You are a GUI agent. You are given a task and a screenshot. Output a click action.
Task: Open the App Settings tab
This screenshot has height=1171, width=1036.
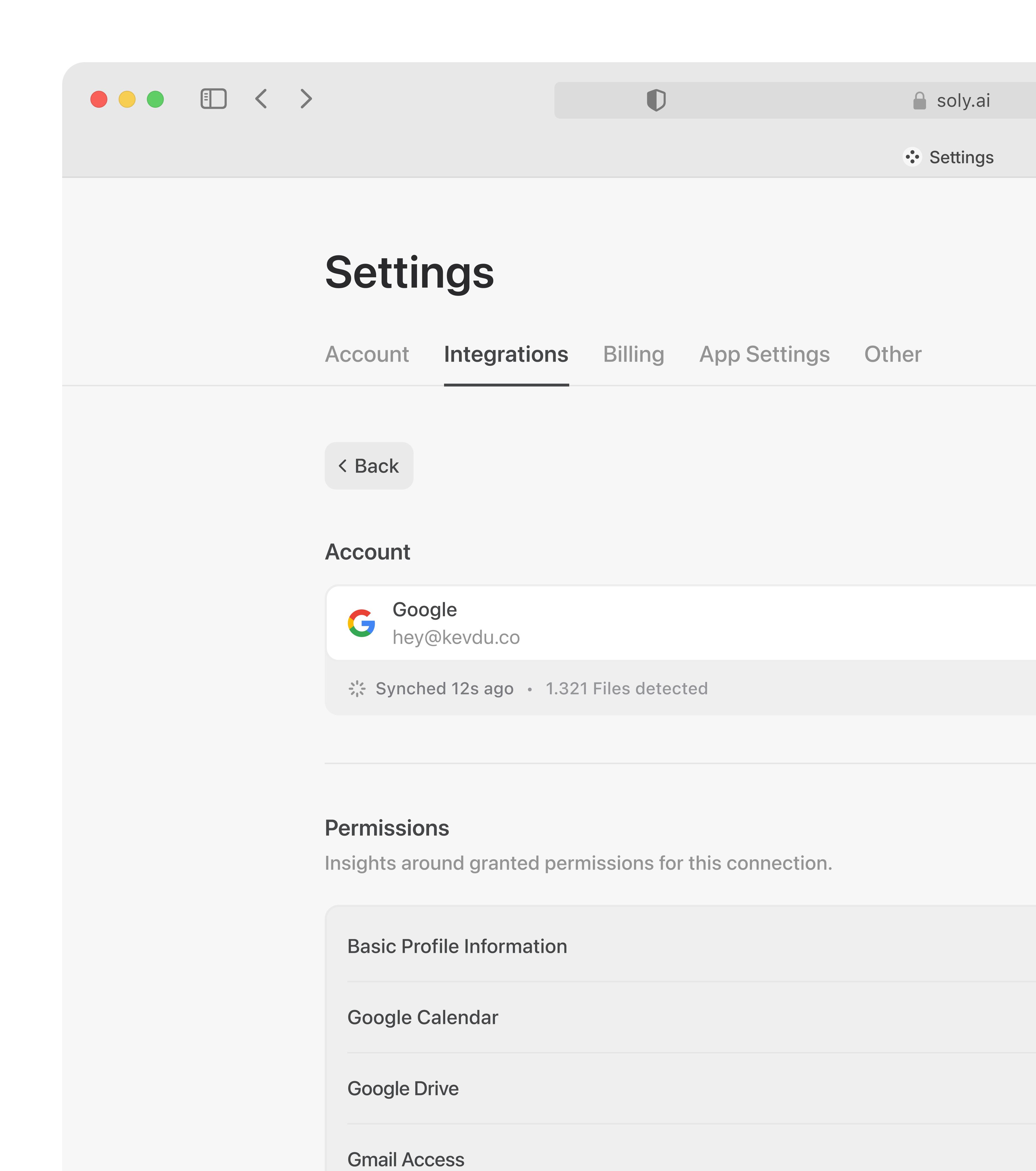[764, 354]
